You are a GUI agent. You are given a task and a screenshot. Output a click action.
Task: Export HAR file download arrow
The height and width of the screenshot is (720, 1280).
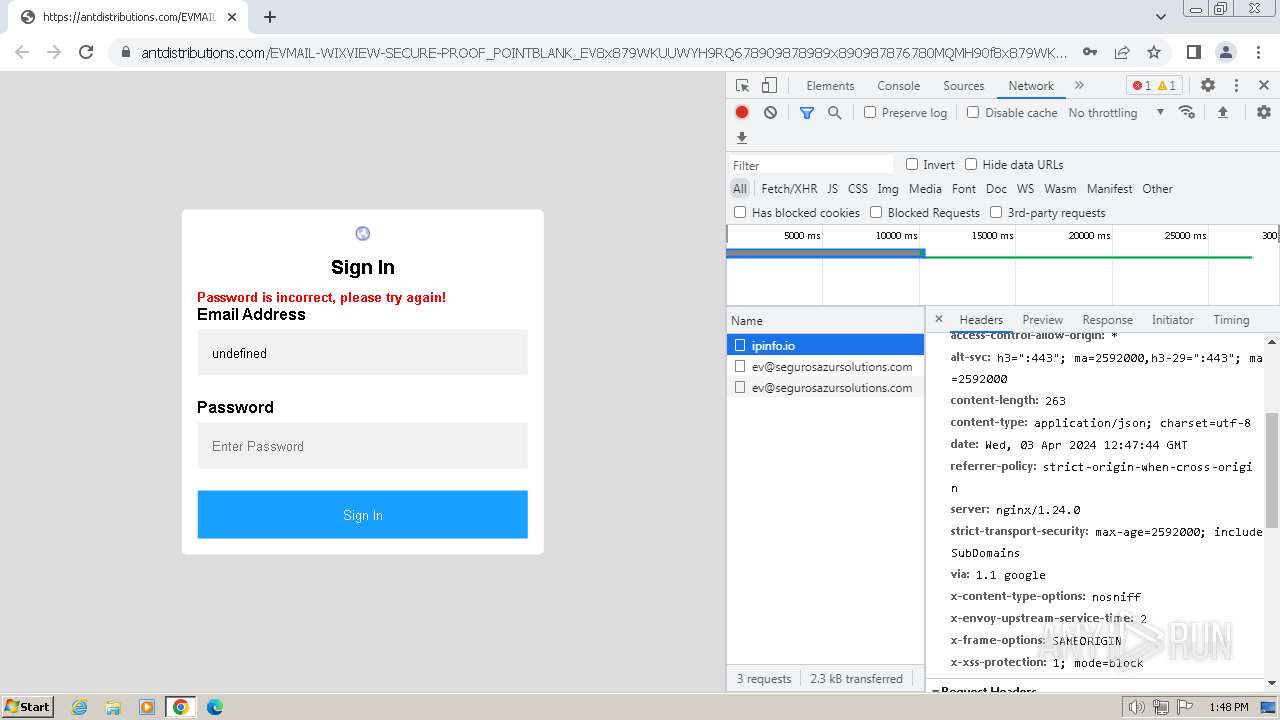pos(742,138)
